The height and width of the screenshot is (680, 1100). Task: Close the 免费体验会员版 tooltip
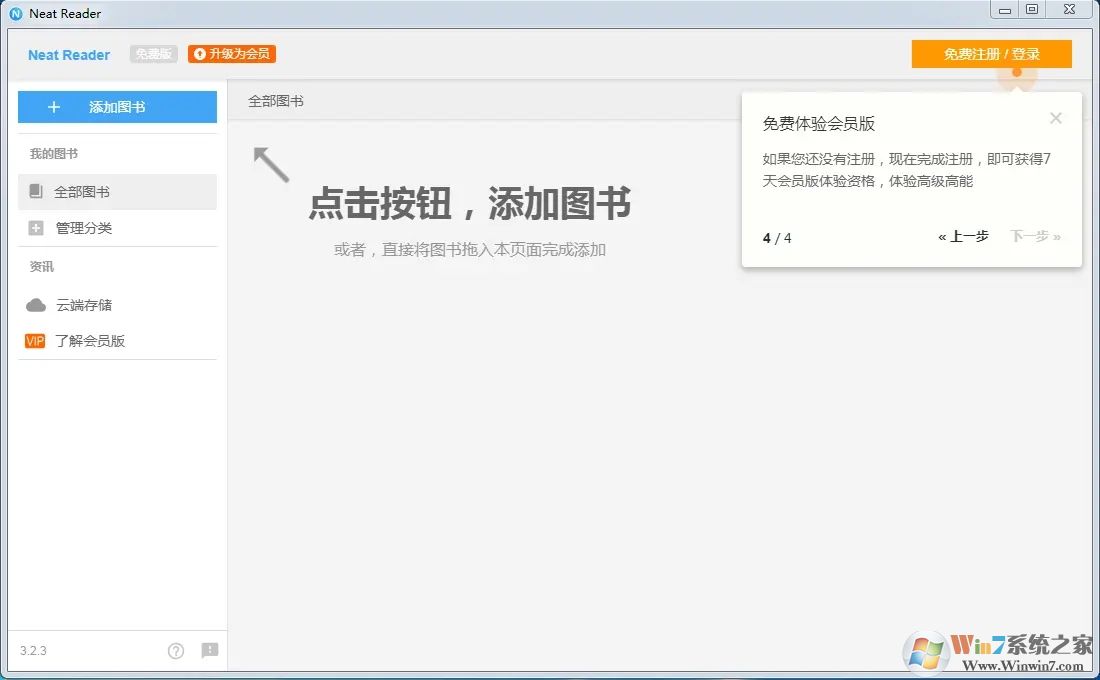tap(1055, 119)
